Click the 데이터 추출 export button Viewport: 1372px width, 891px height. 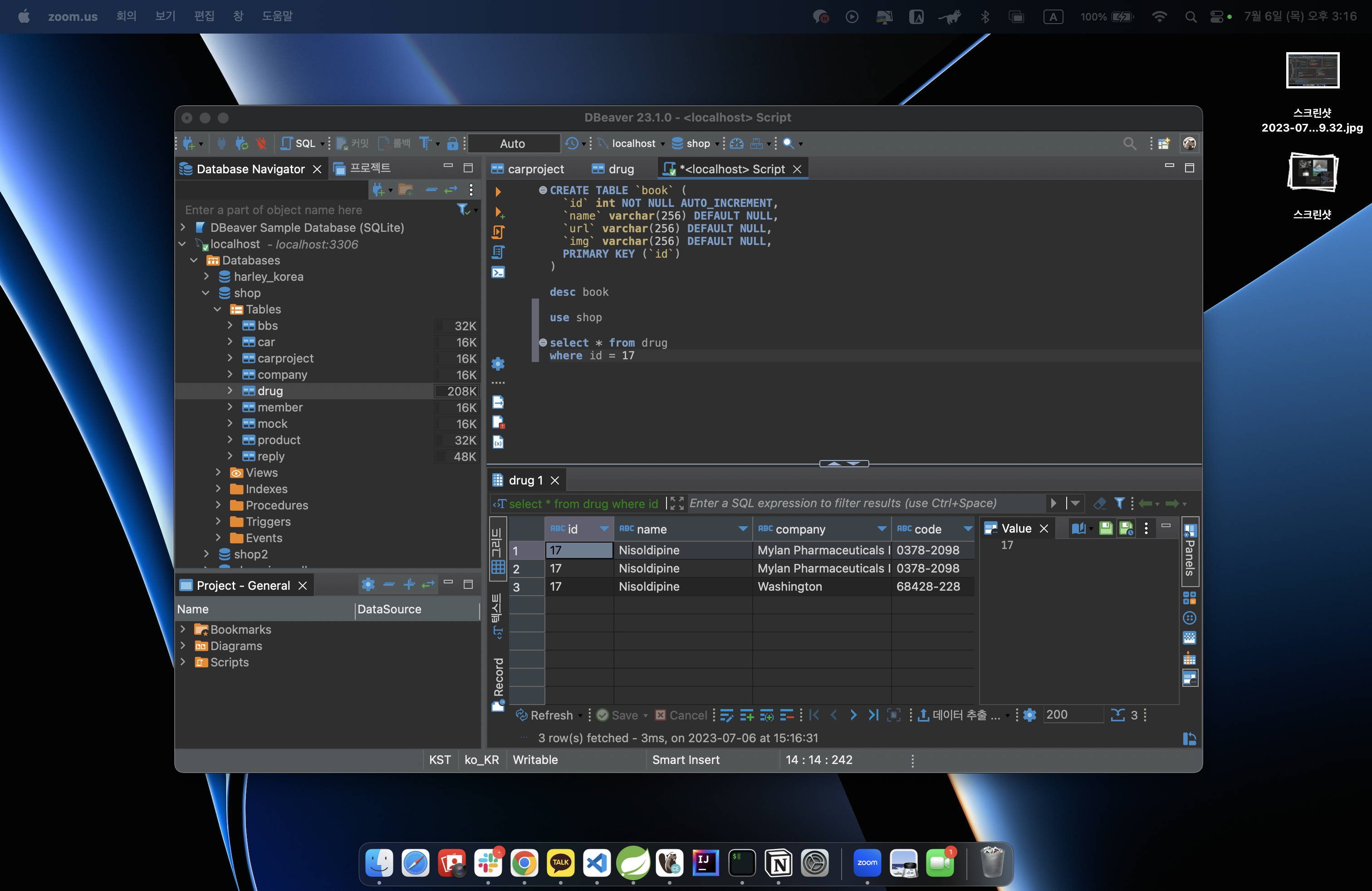[959, 715]
